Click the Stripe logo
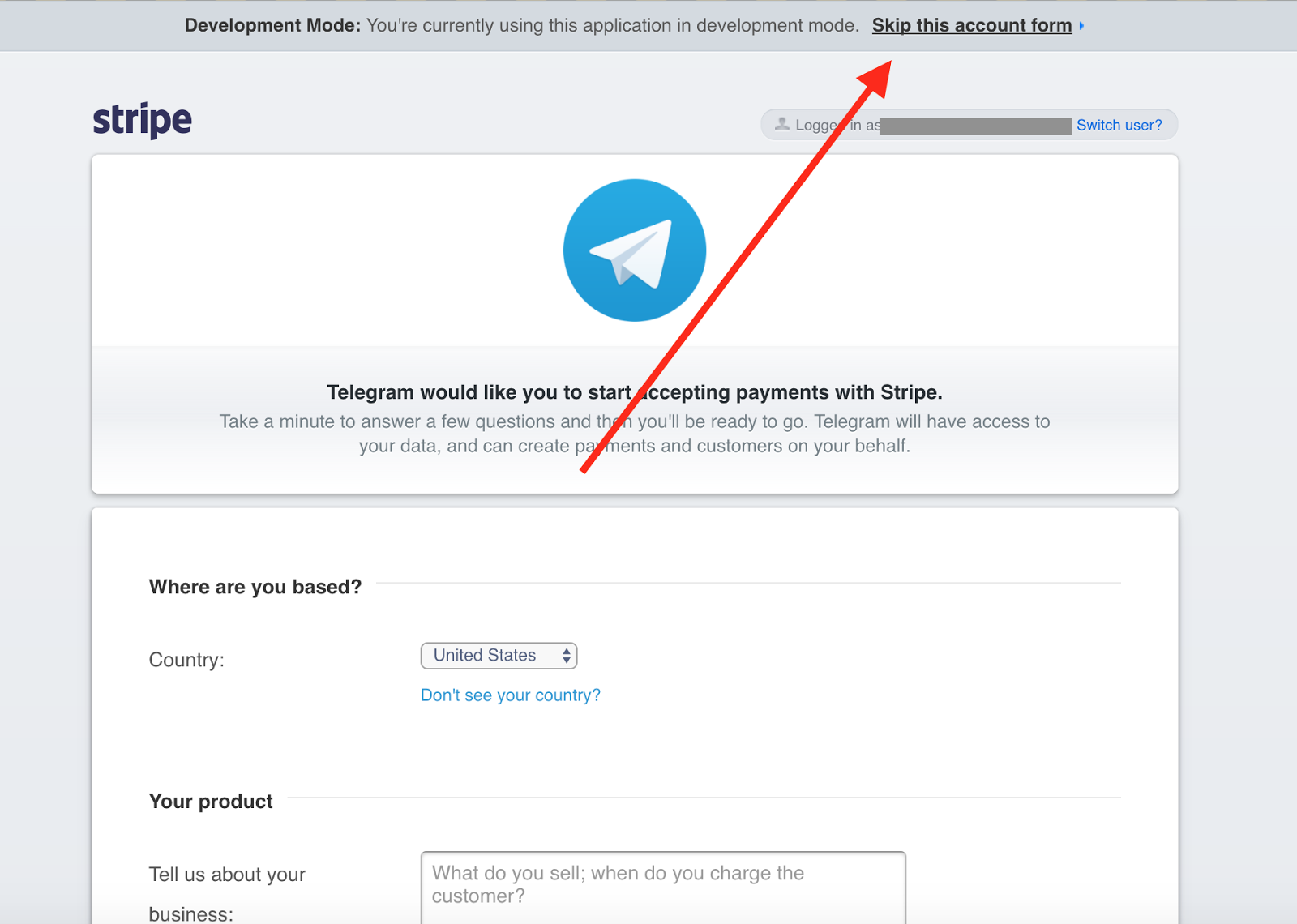This screenshot has height=924, width=1297. tap(142, 120)
